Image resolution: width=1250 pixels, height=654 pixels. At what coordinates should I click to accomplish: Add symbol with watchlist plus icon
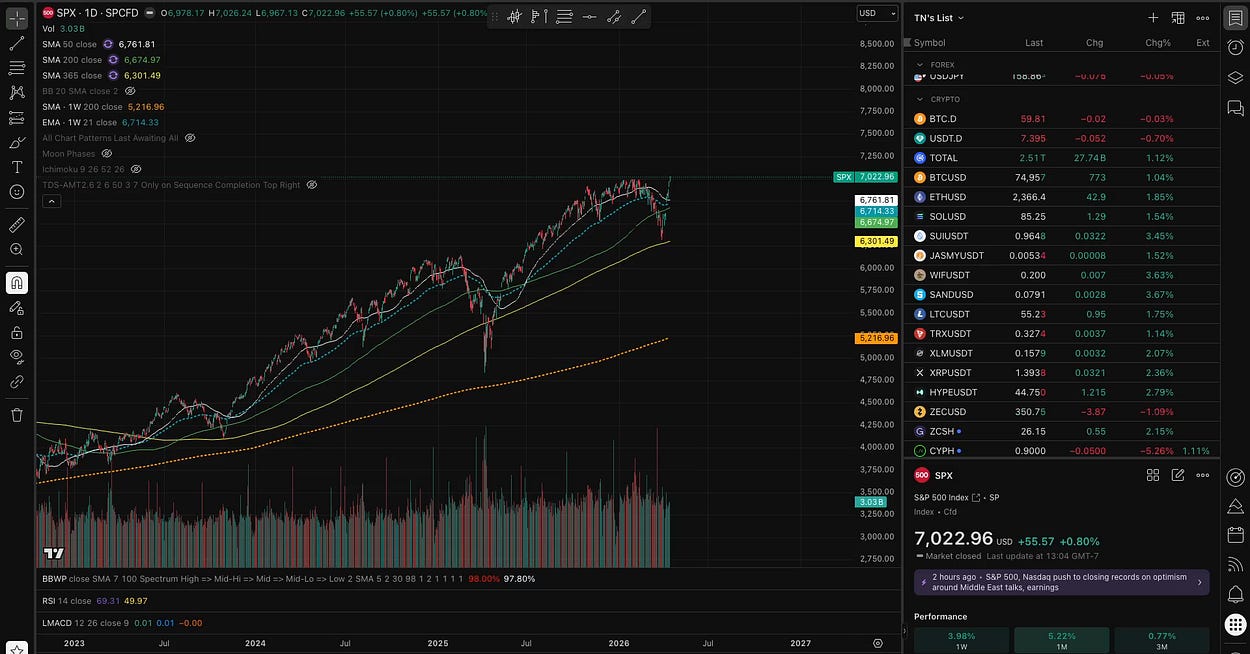point(1153,18)
